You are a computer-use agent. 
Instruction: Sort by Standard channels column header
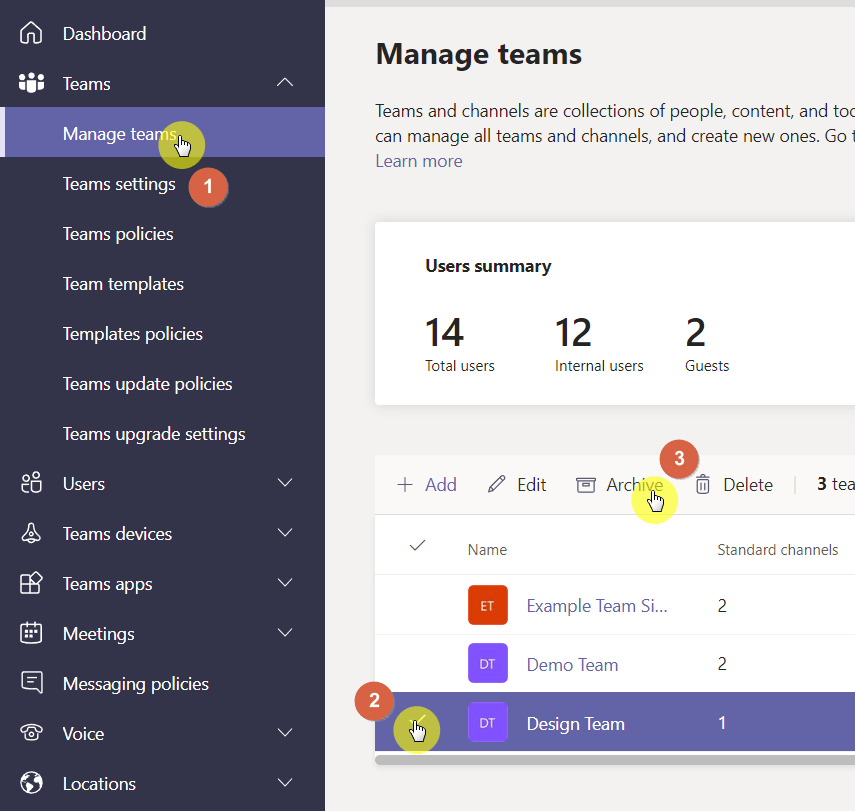click(778, 549)
